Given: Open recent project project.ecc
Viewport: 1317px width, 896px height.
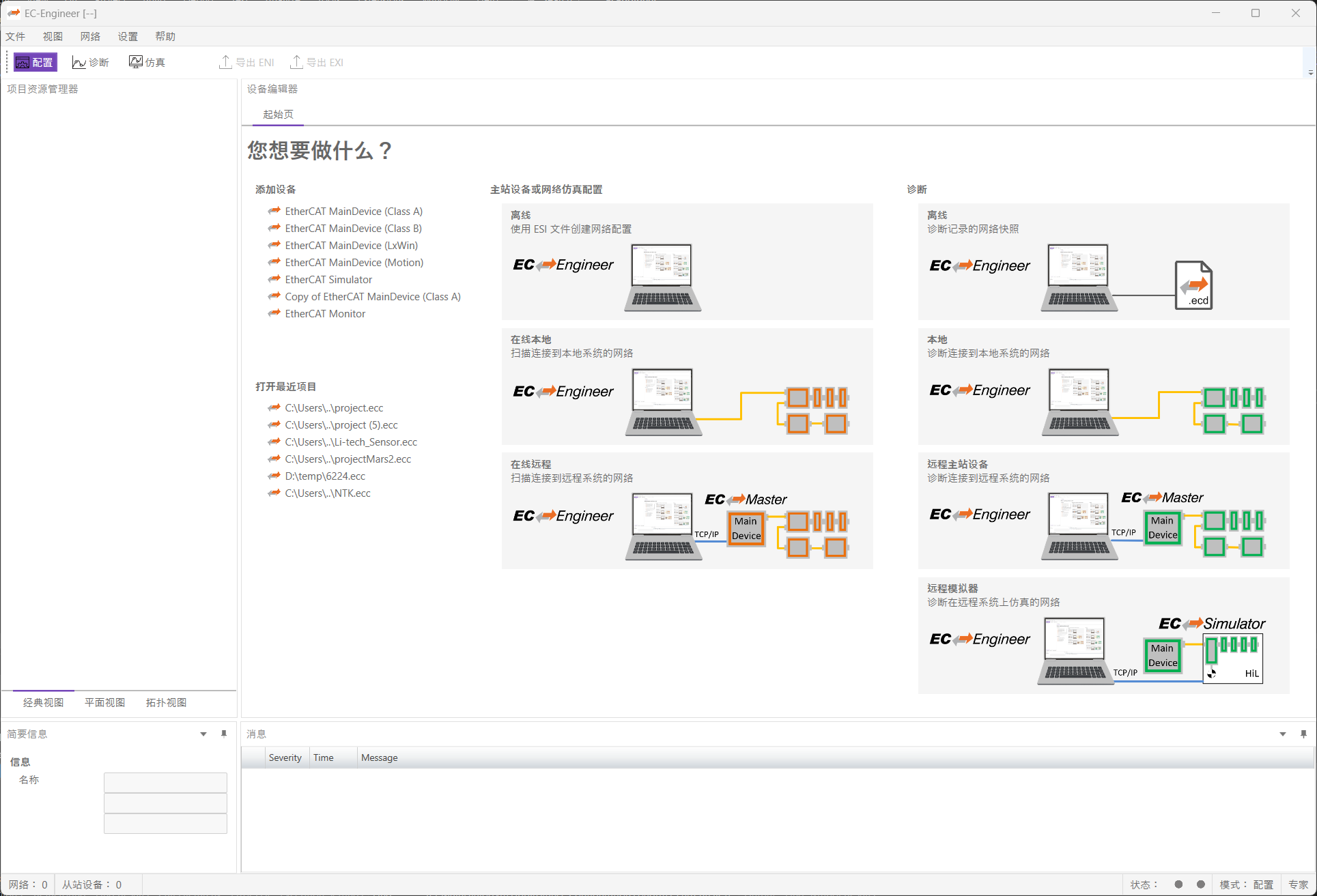Looking at the screenshot, I should pos(334,408).
